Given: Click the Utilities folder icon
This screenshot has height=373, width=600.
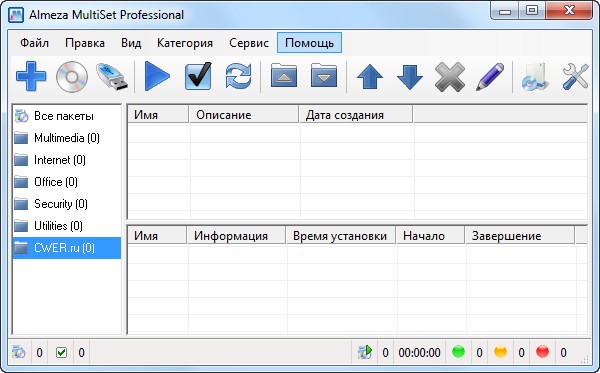Looking at the screenshot, I should (x=21, y=226).
